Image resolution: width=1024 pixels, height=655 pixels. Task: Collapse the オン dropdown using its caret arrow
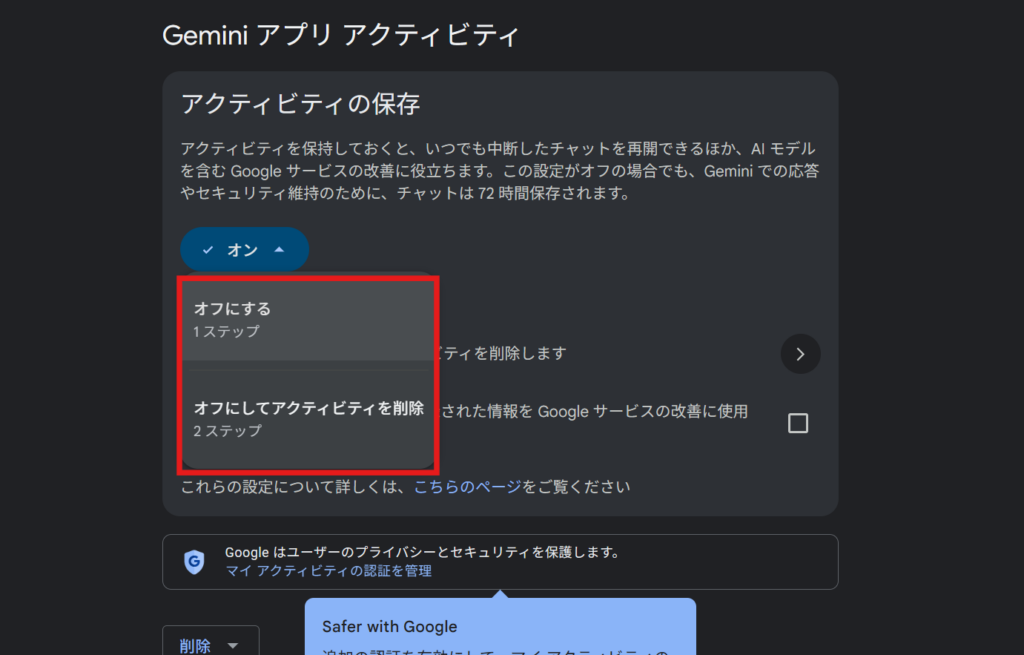(280, 250)
